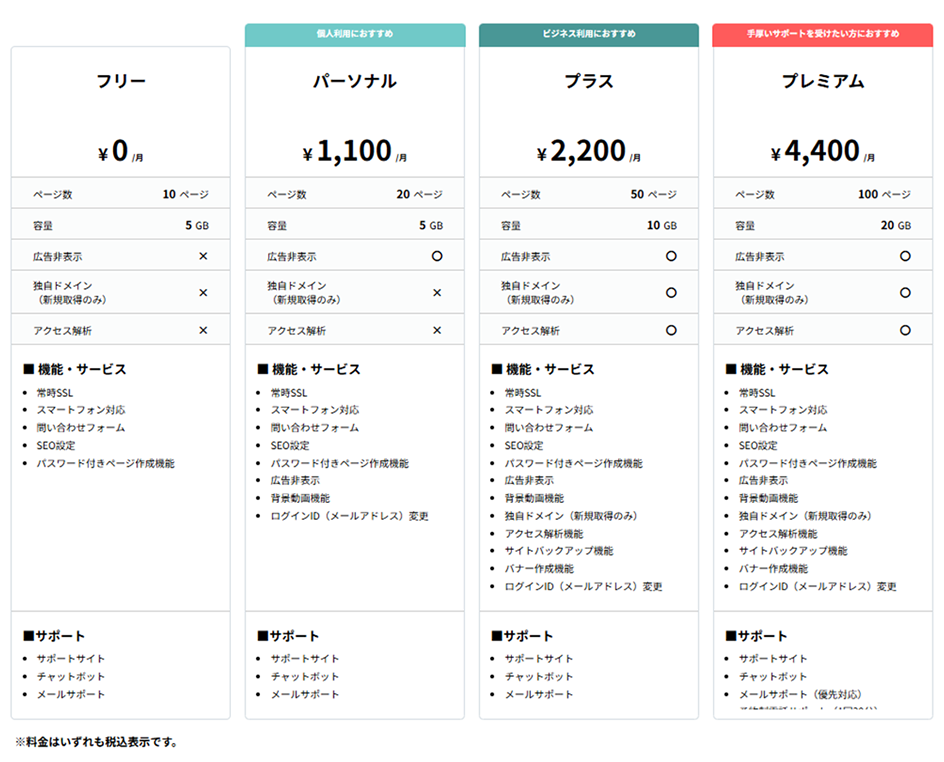Click the ○ mark for 広告非表示 in パーソナル plan

[x=437, y=256]
